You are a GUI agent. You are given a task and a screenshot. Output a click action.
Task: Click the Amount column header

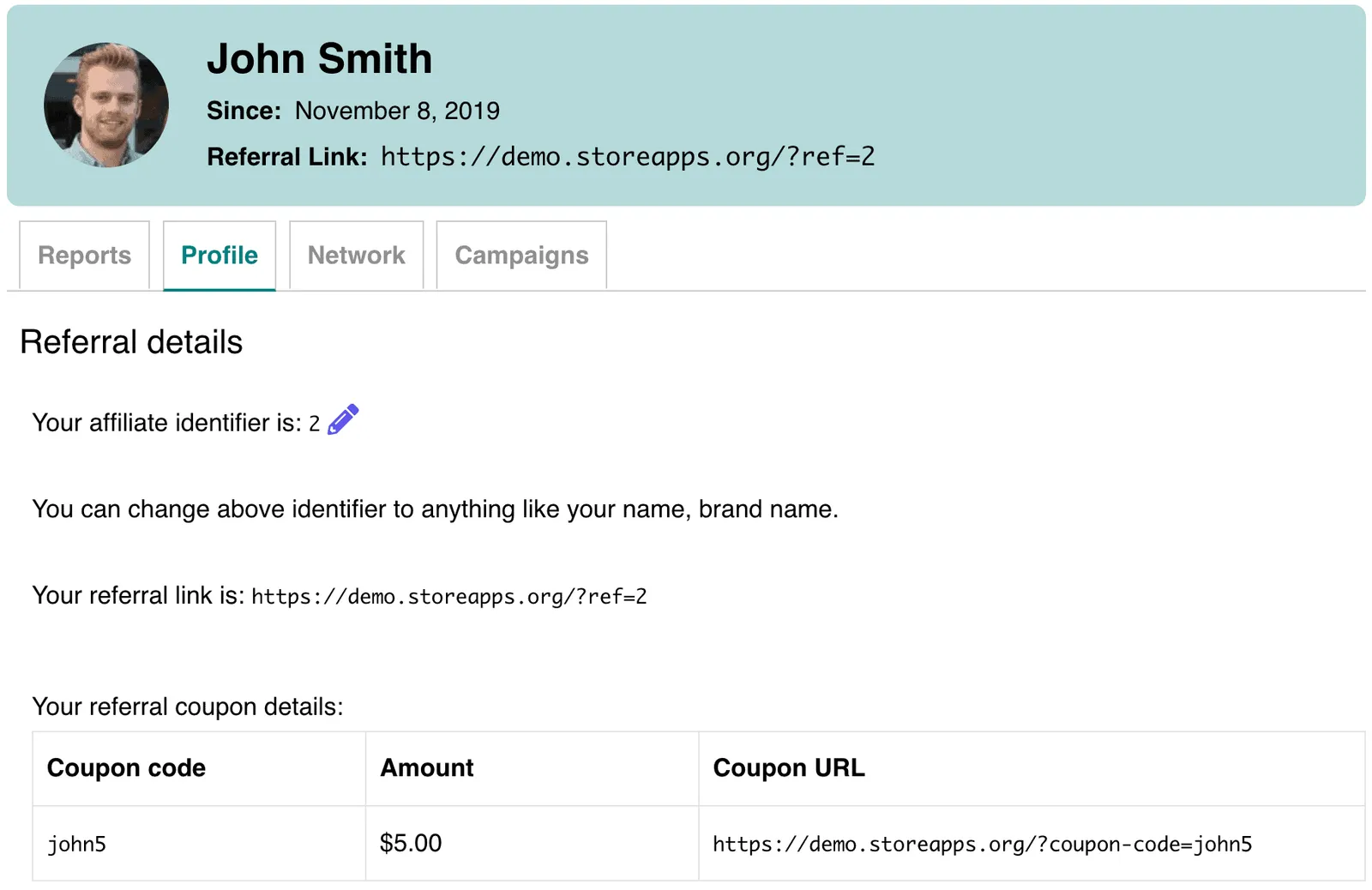click(532, 768)
